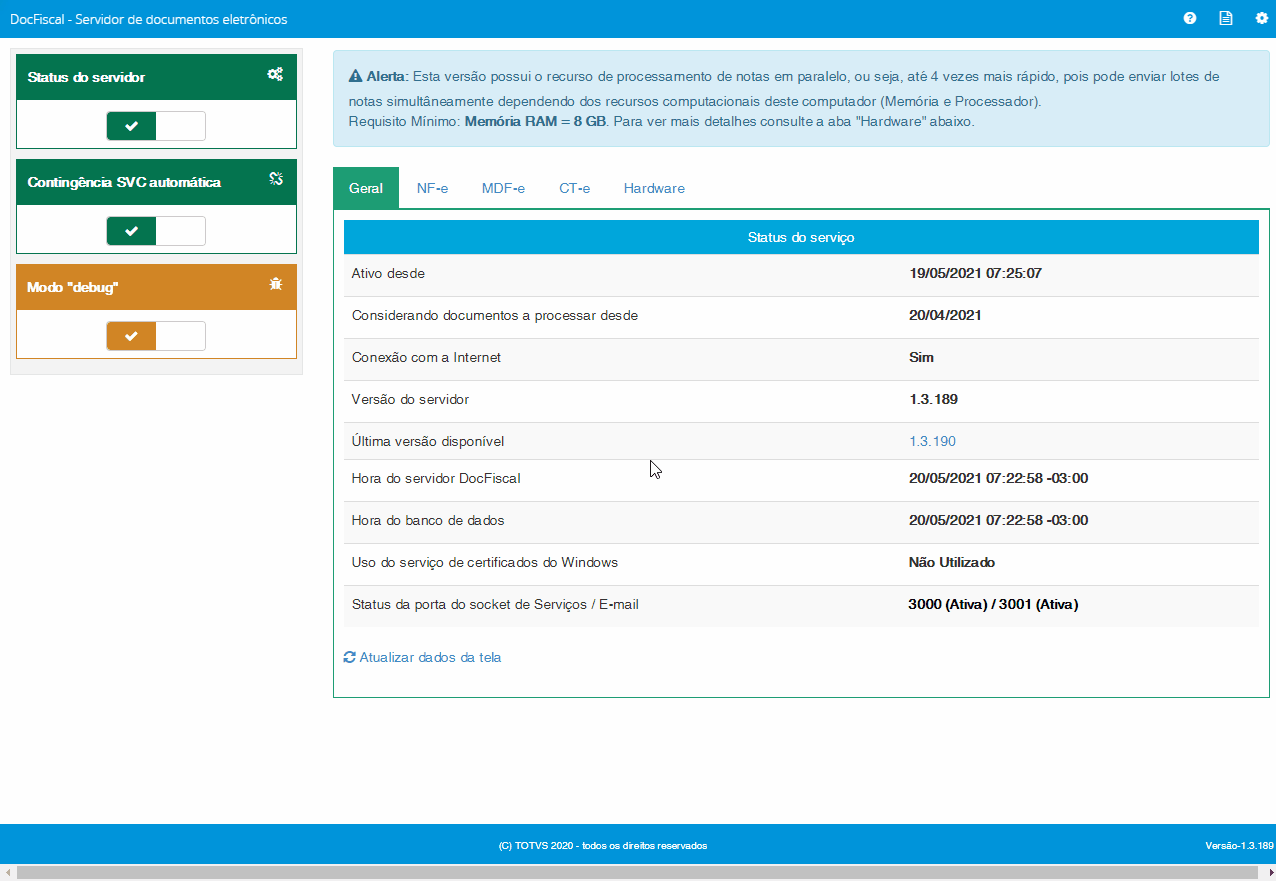
Task: Click the 19/05/2021 07:25:07 value
Action: 975,273
